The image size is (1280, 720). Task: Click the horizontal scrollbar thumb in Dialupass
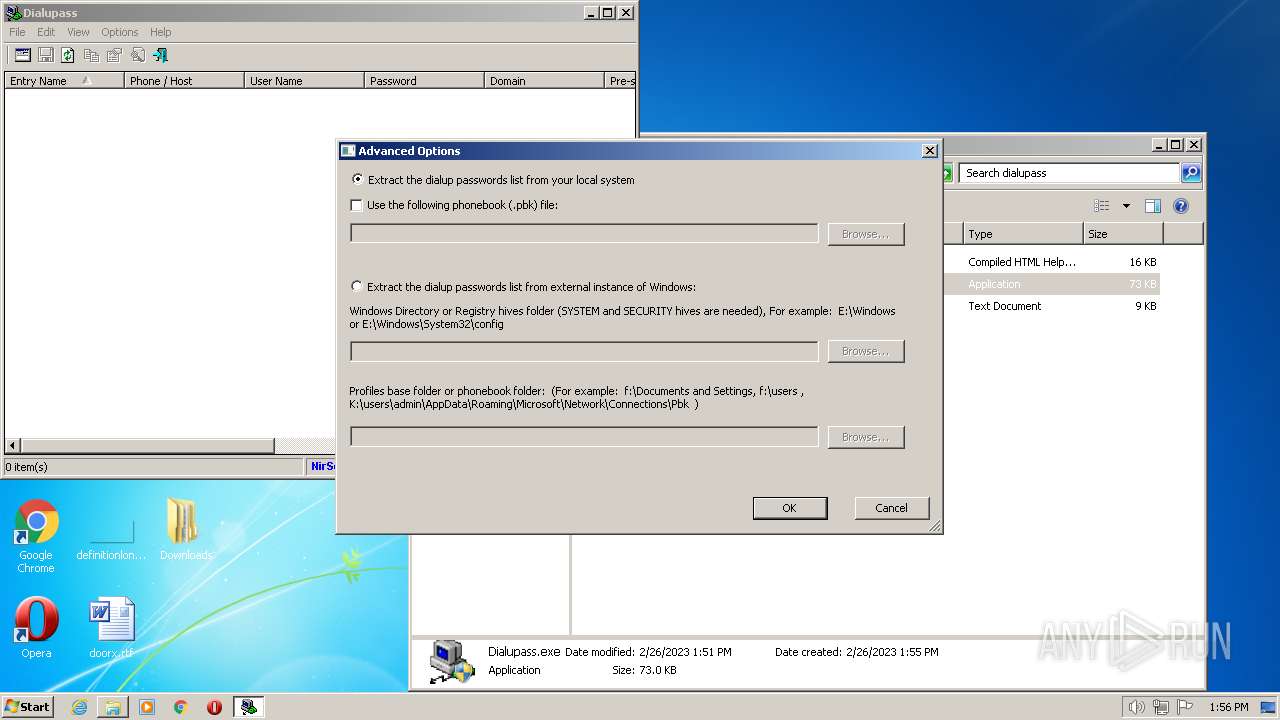[147, 446]
